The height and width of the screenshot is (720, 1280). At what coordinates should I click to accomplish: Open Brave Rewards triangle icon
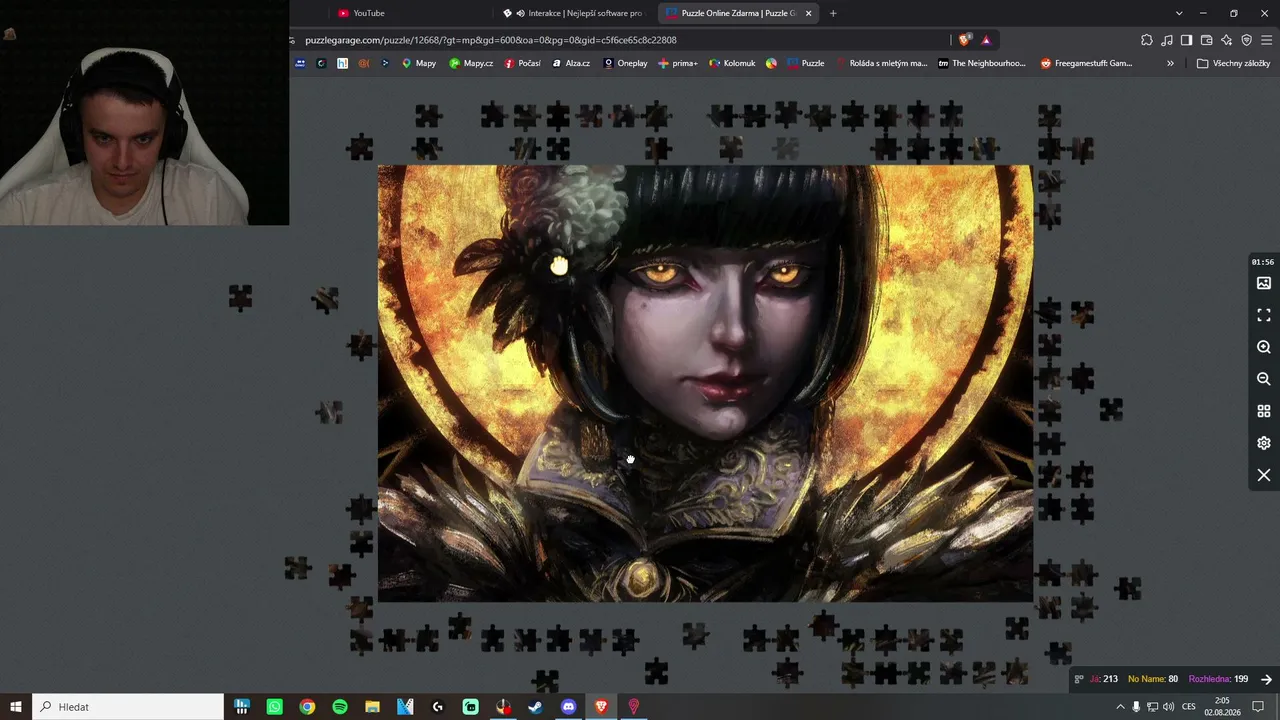click(x=986, y=40)
